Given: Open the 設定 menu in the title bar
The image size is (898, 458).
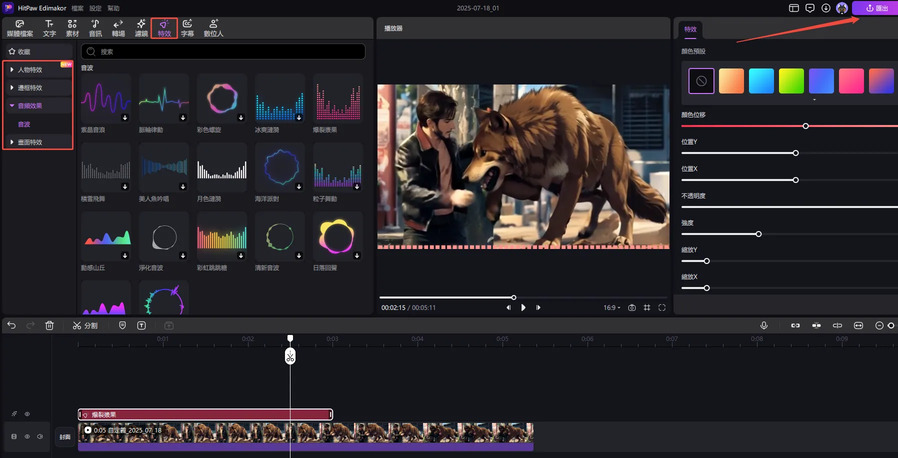Looking at the screenshot, I should click(95, 7).
